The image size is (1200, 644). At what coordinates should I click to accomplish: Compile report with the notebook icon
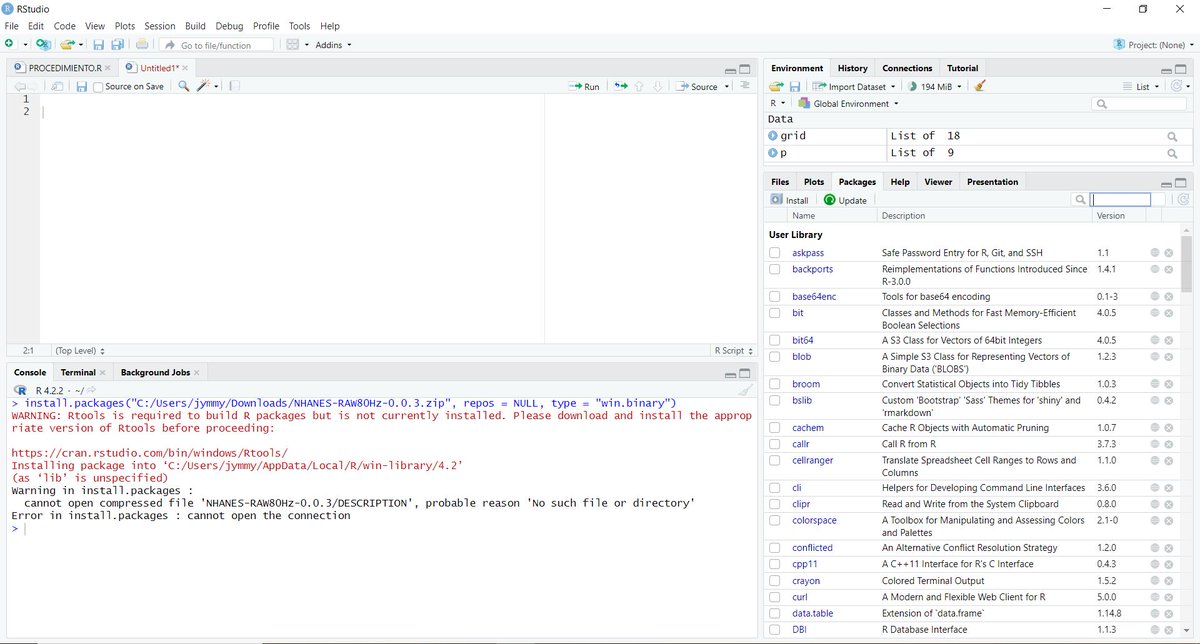point(235,86)
